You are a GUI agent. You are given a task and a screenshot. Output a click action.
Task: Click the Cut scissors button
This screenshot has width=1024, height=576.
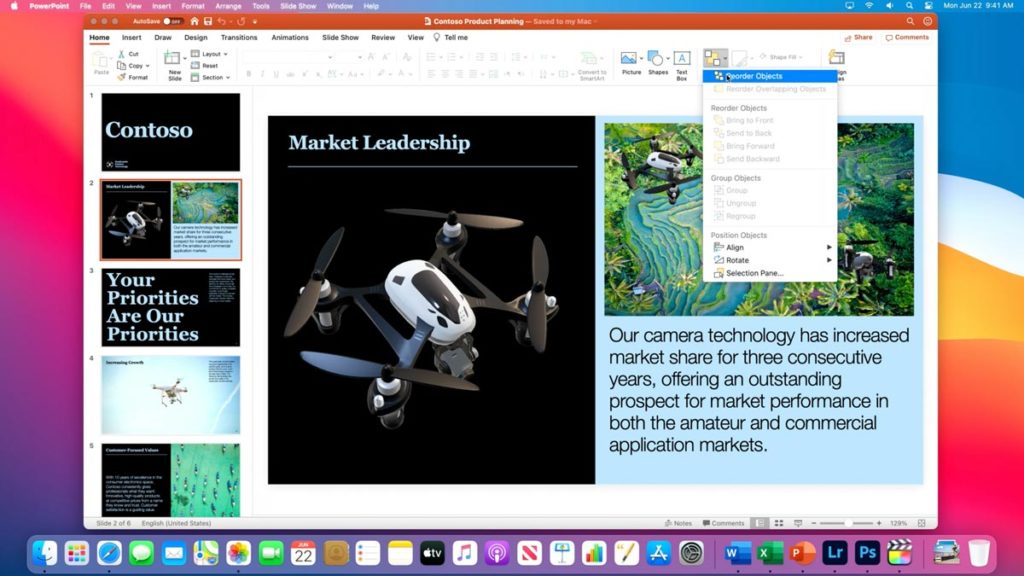pyautogui.click(x=128, y=54)
